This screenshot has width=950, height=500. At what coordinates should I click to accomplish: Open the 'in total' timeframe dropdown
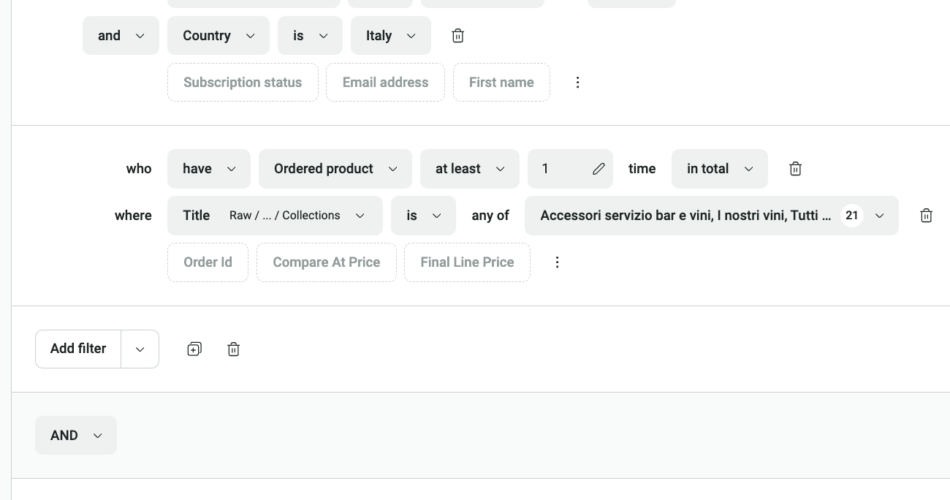pos(719,169)
